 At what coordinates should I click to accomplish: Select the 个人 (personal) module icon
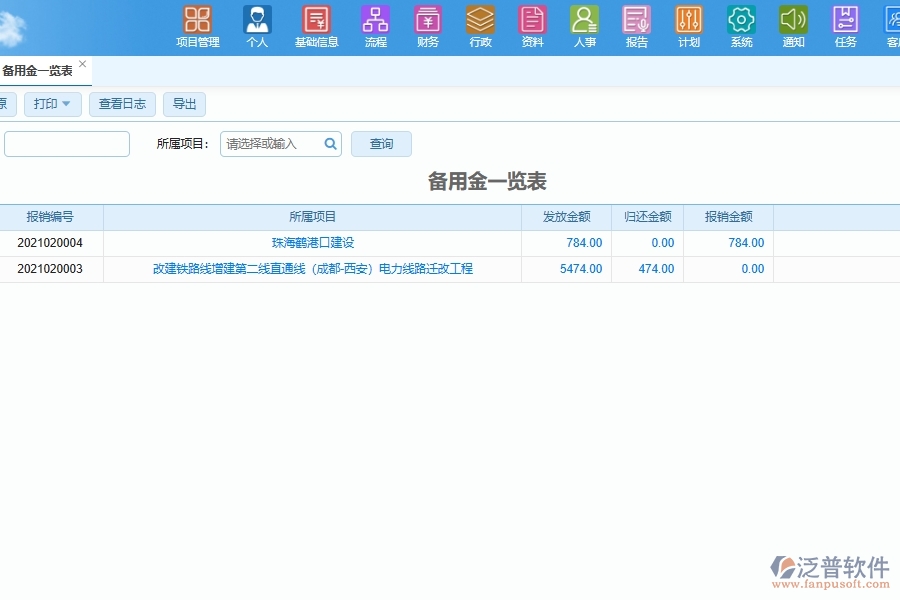pyautogui.click(x=257, y=27)
